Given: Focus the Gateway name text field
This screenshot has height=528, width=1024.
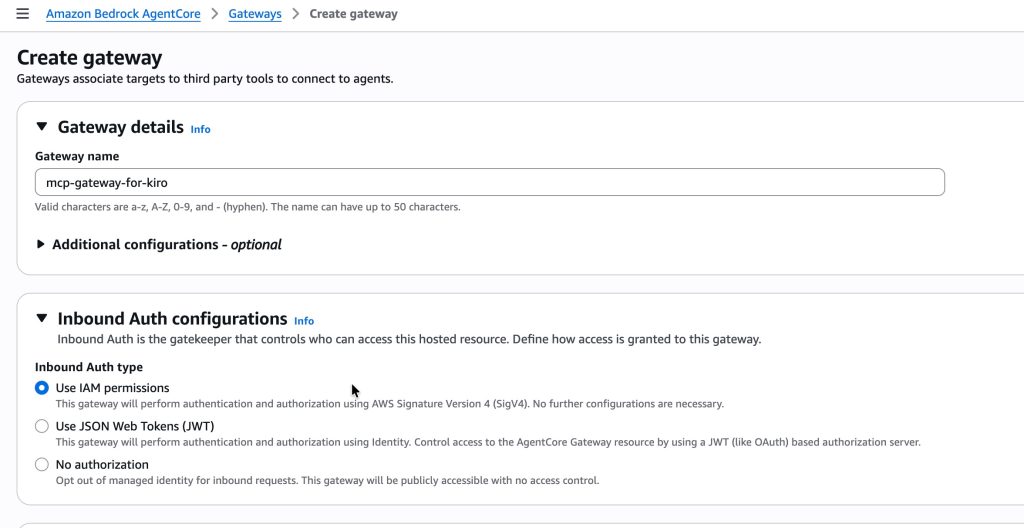Looking at the screenshot, I should click(x=490, y=182).
